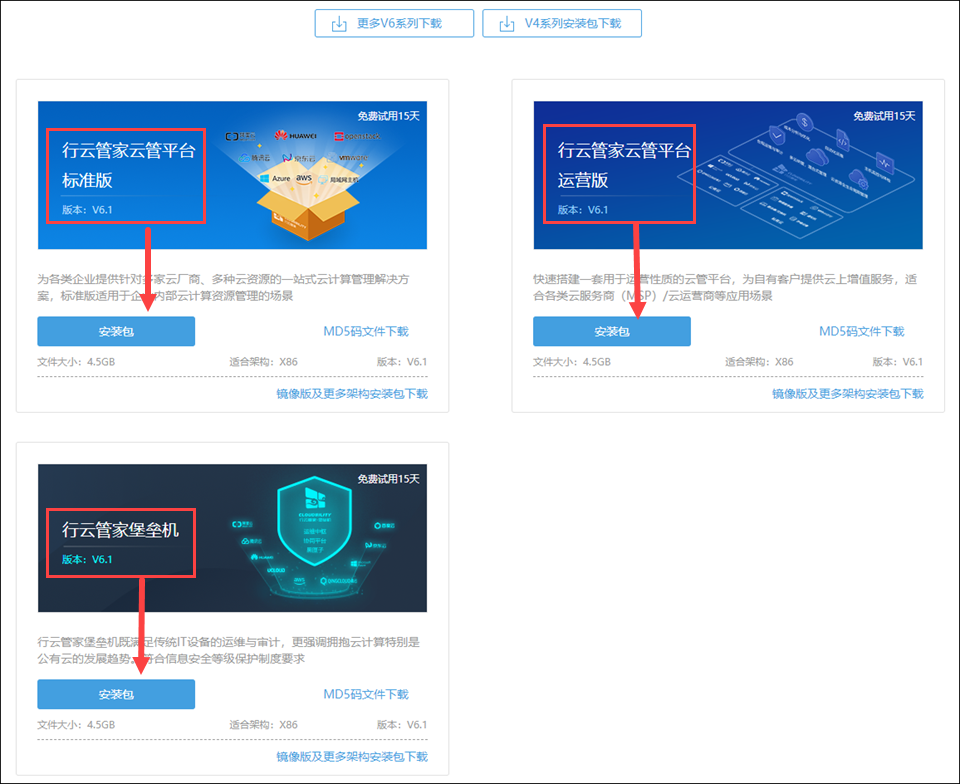Image resolution: width=960 pixels, height=784 pixels.
Task: Follow 镜像版及更多架构安装包下载 under 堡垒机
Action: [x=351, y=757]
